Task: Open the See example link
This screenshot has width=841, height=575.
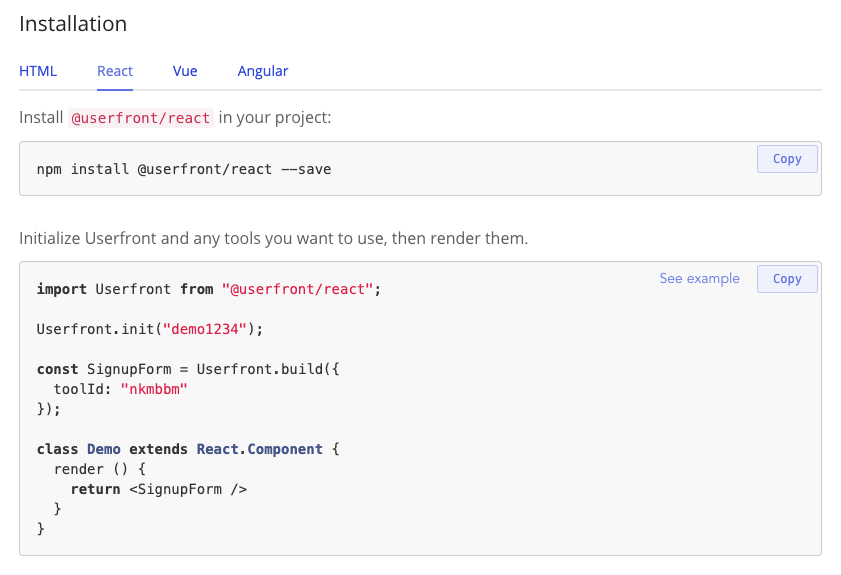Action: pyautogui.click(x=699, y=279)
